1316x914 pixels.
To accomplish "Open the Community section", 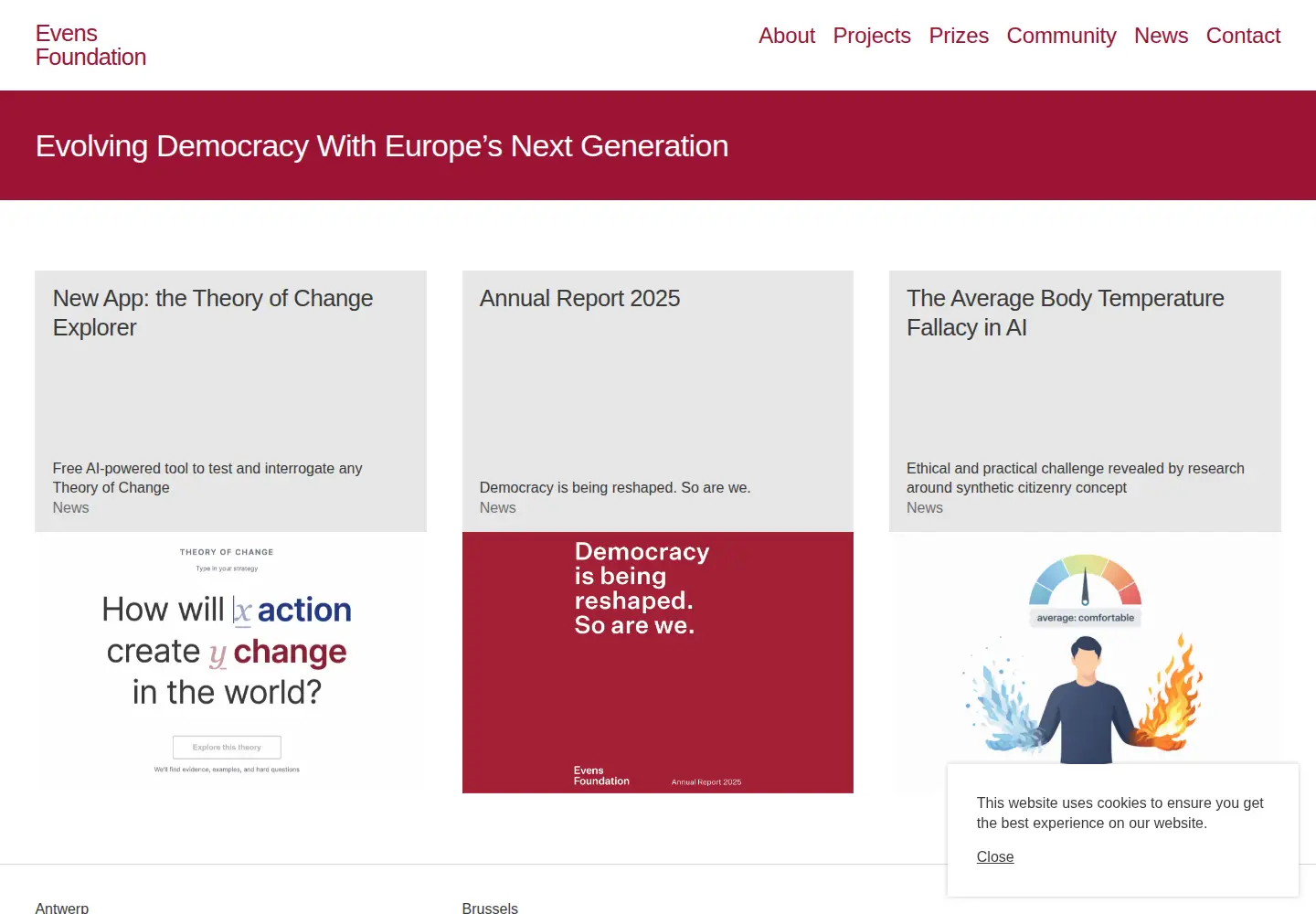I will (x=1061, y=36).
